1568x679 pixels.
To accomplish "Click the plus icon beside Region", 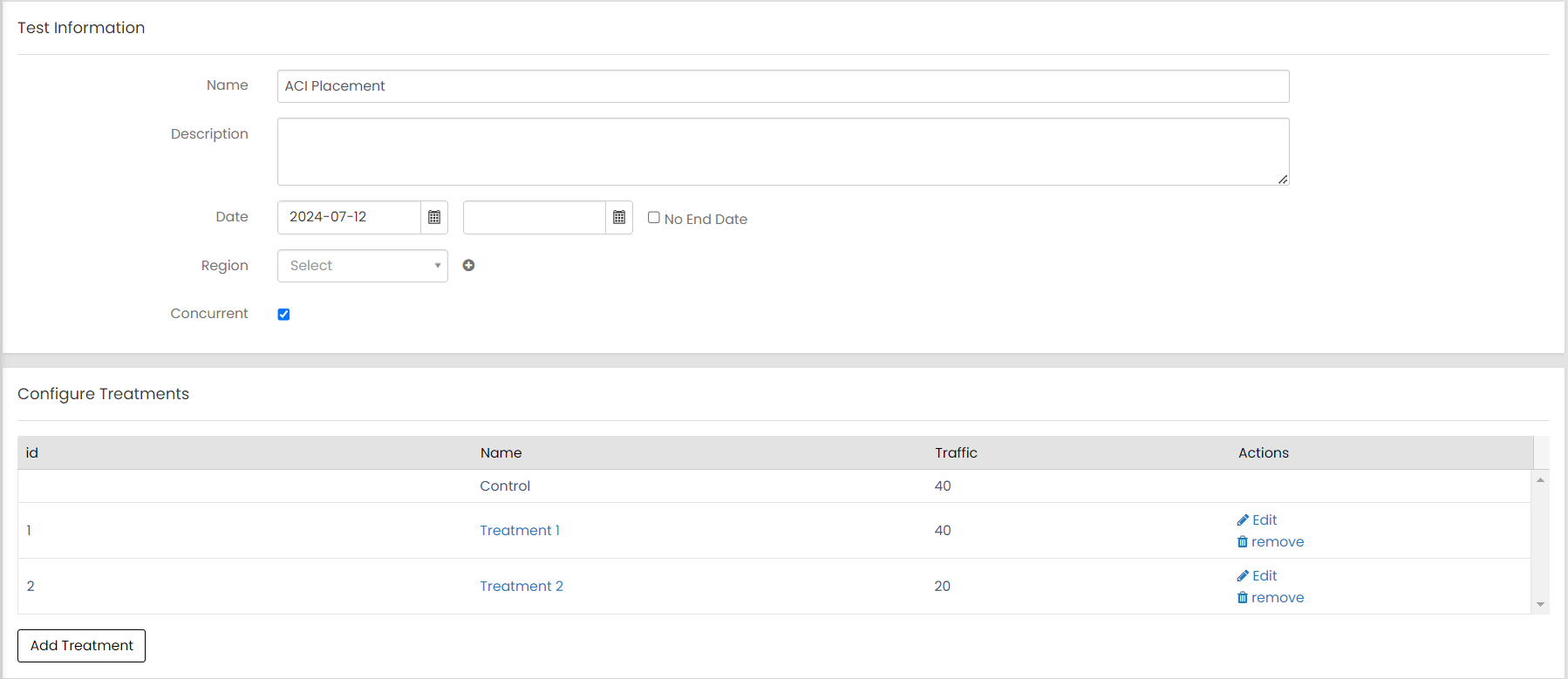I will (468, 266).
